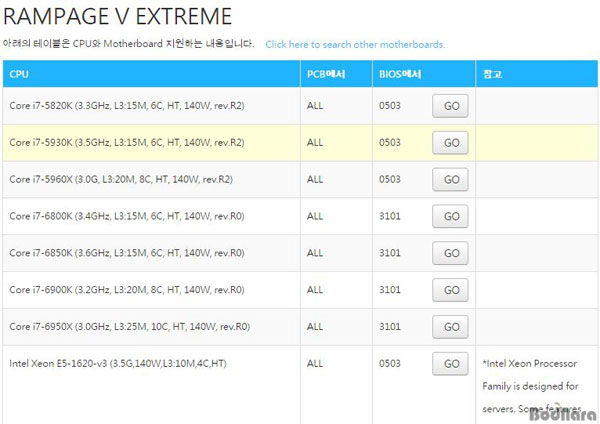
Task: Select Intel Xeon E5-1620-v3 description text
Action: point(118,363)
